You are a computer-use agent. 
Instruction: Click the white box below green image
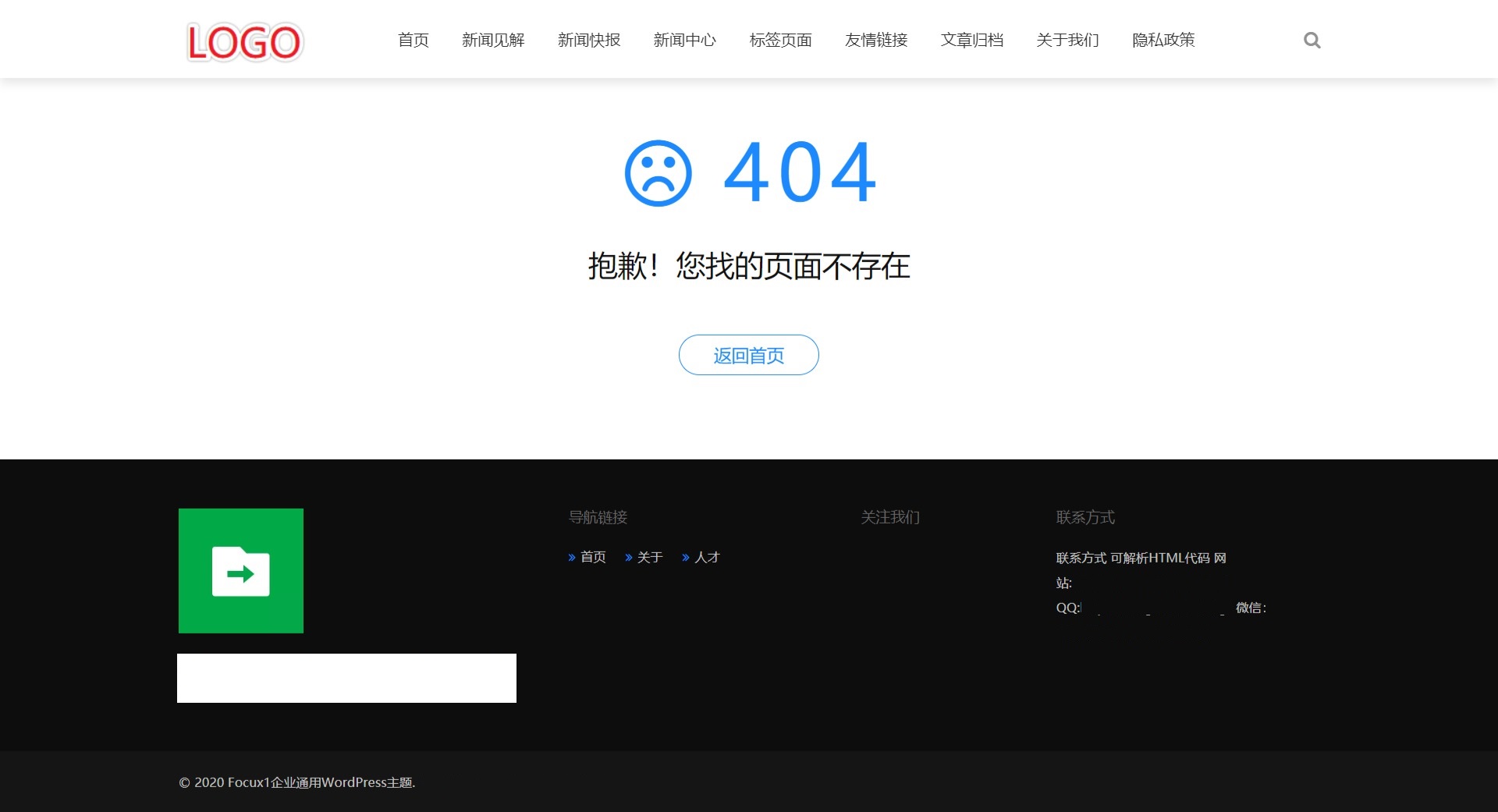[346, 678]
